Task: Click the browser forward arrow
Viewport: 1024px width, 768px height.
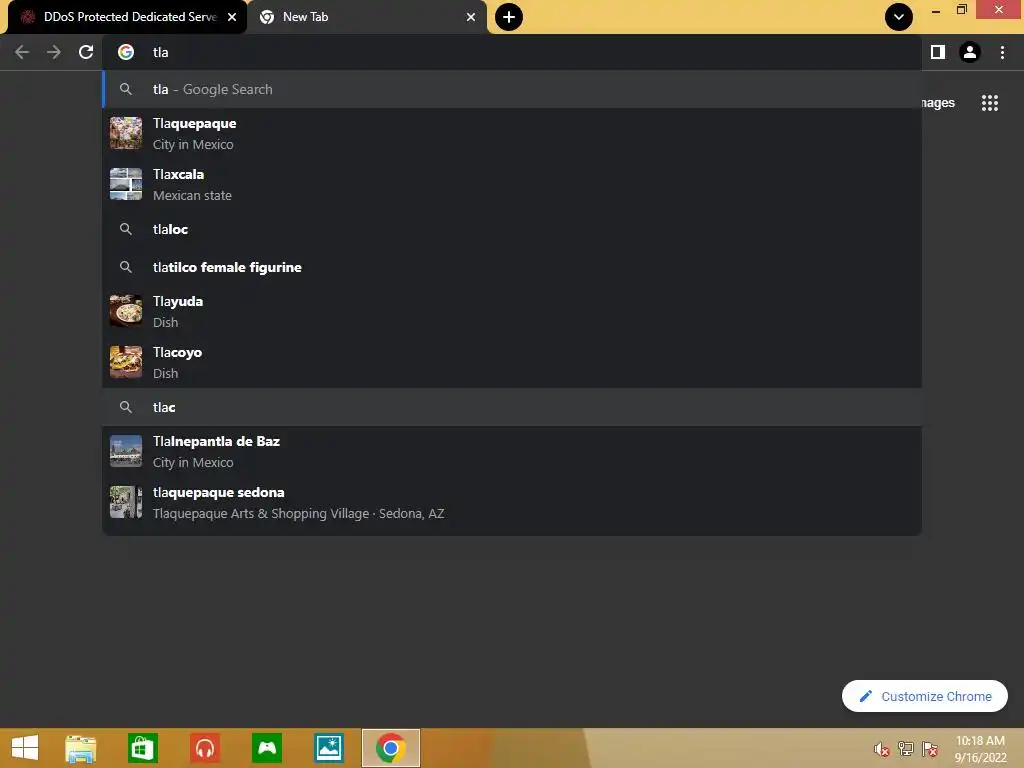Action: tap(54, 52)
